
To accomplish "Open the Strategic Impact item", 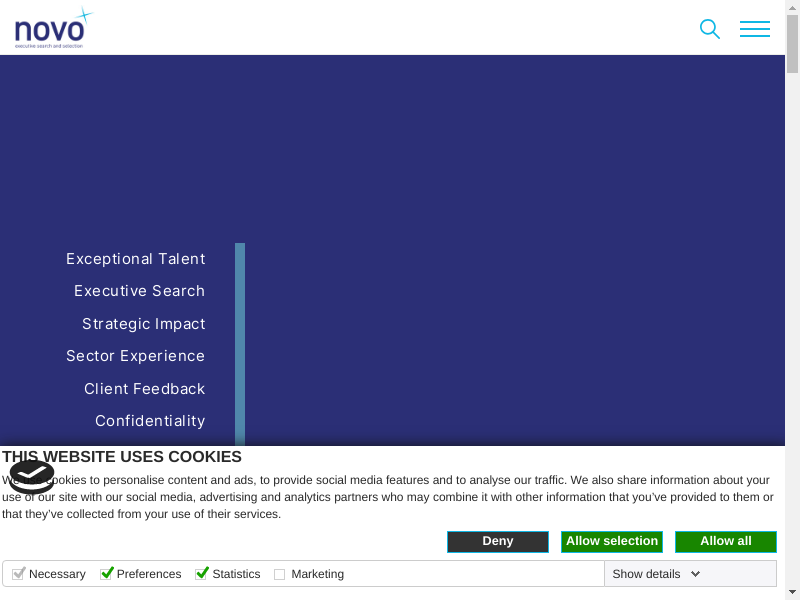I will point(143,324).
